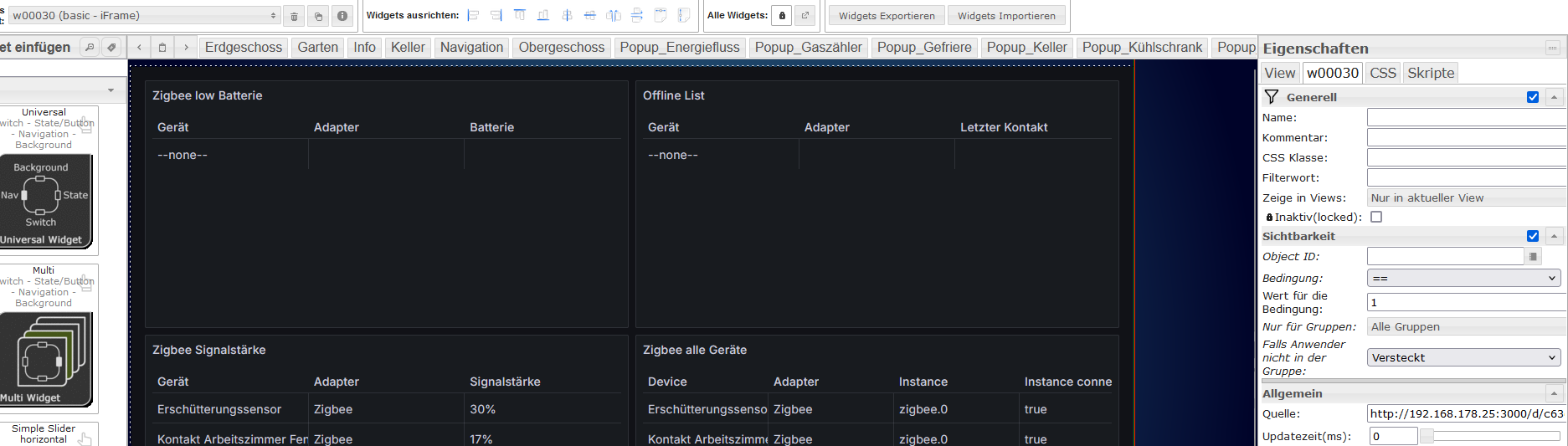Uncheck the Generell section checkbox
1568x446 pixels.
(x=1533, y=97)
